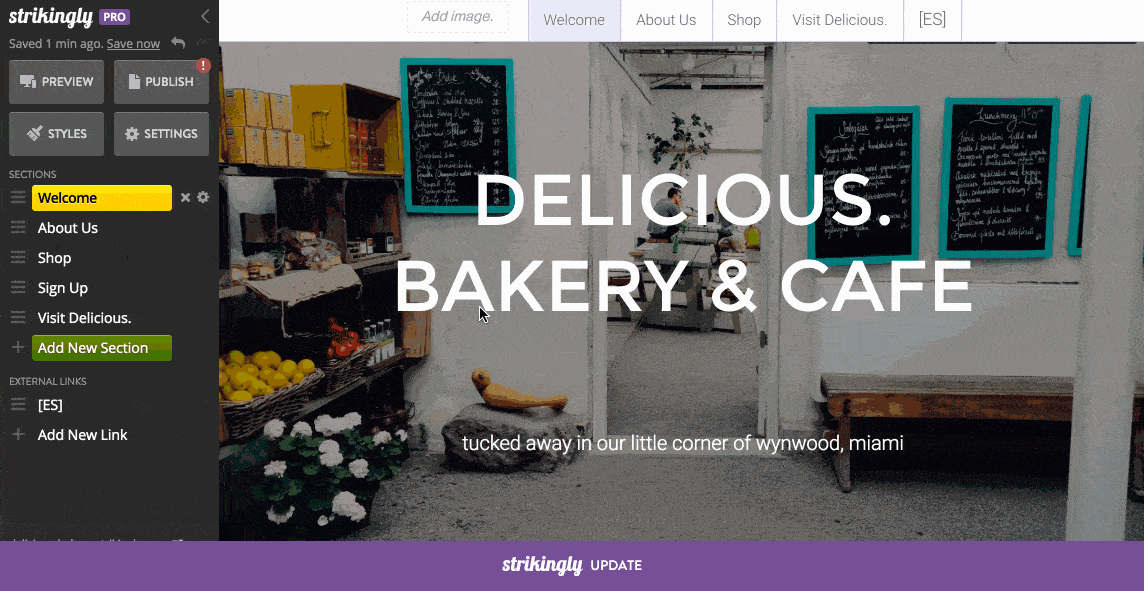The height and width of the screenshot is (591, 1144).
Task: Click the Add image placeholder
Action: (x=457, y=16)
